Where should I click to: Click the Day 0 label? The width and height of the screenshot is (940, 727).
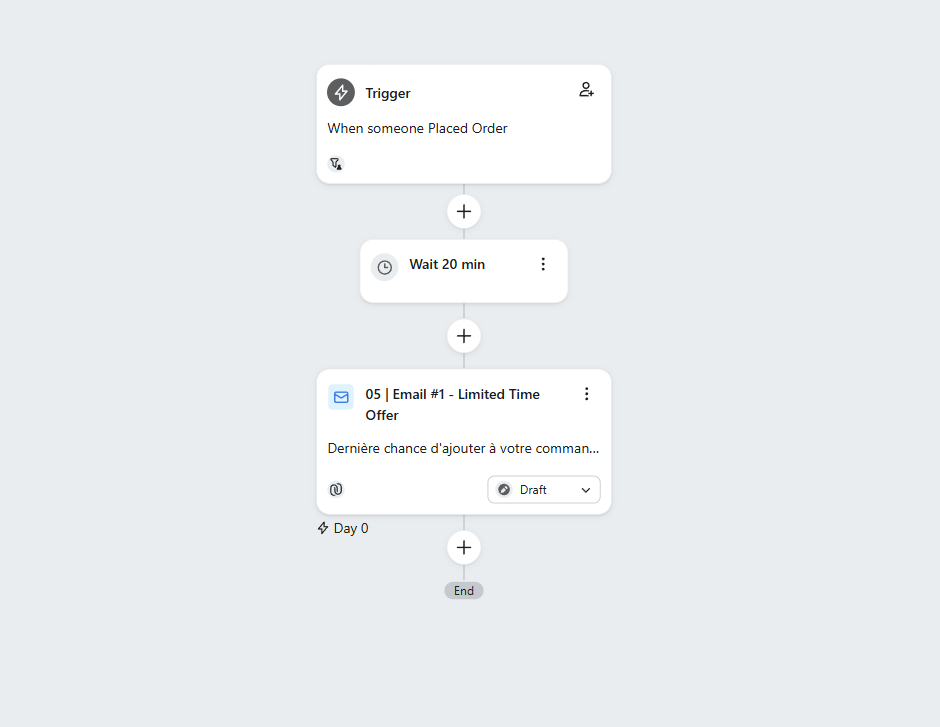coord(351,528)
